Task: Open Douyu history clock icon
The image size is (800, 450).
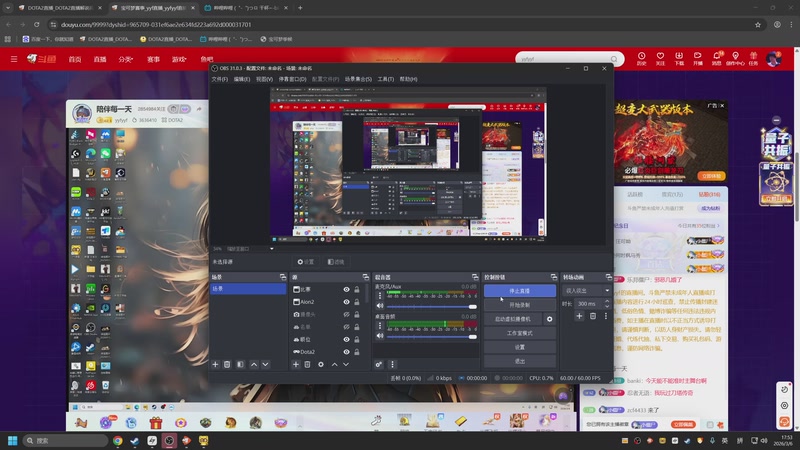Action: (641, 58)
